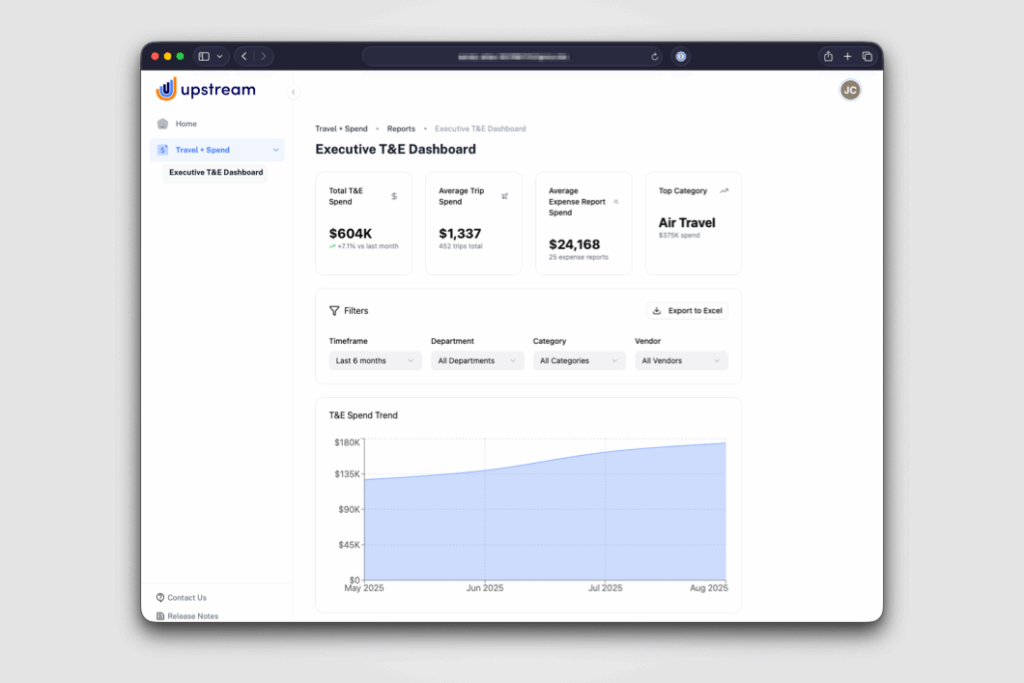Viewport: 1024px width, 683px height.
Task: Reload the page
Action: pos(654,57)
